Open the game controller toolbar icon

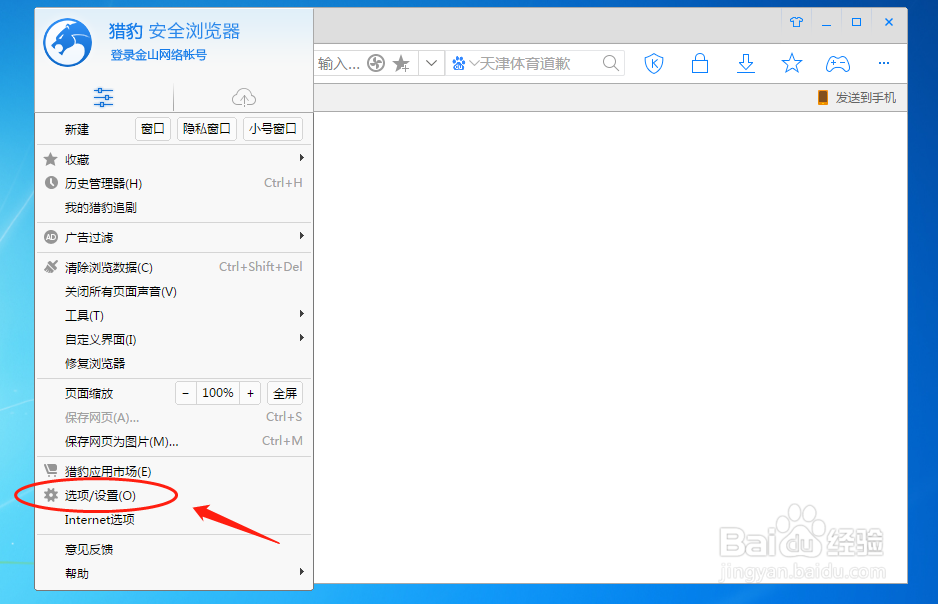(838, 63)
